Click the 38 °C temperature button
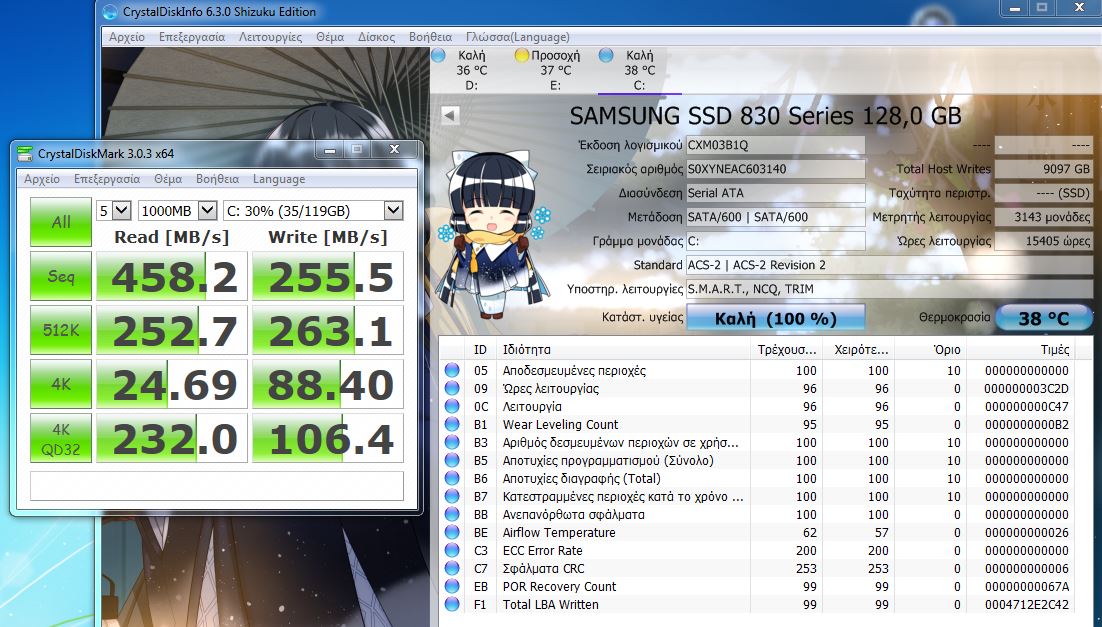 pyautogui.click(x=1044, y=318)
